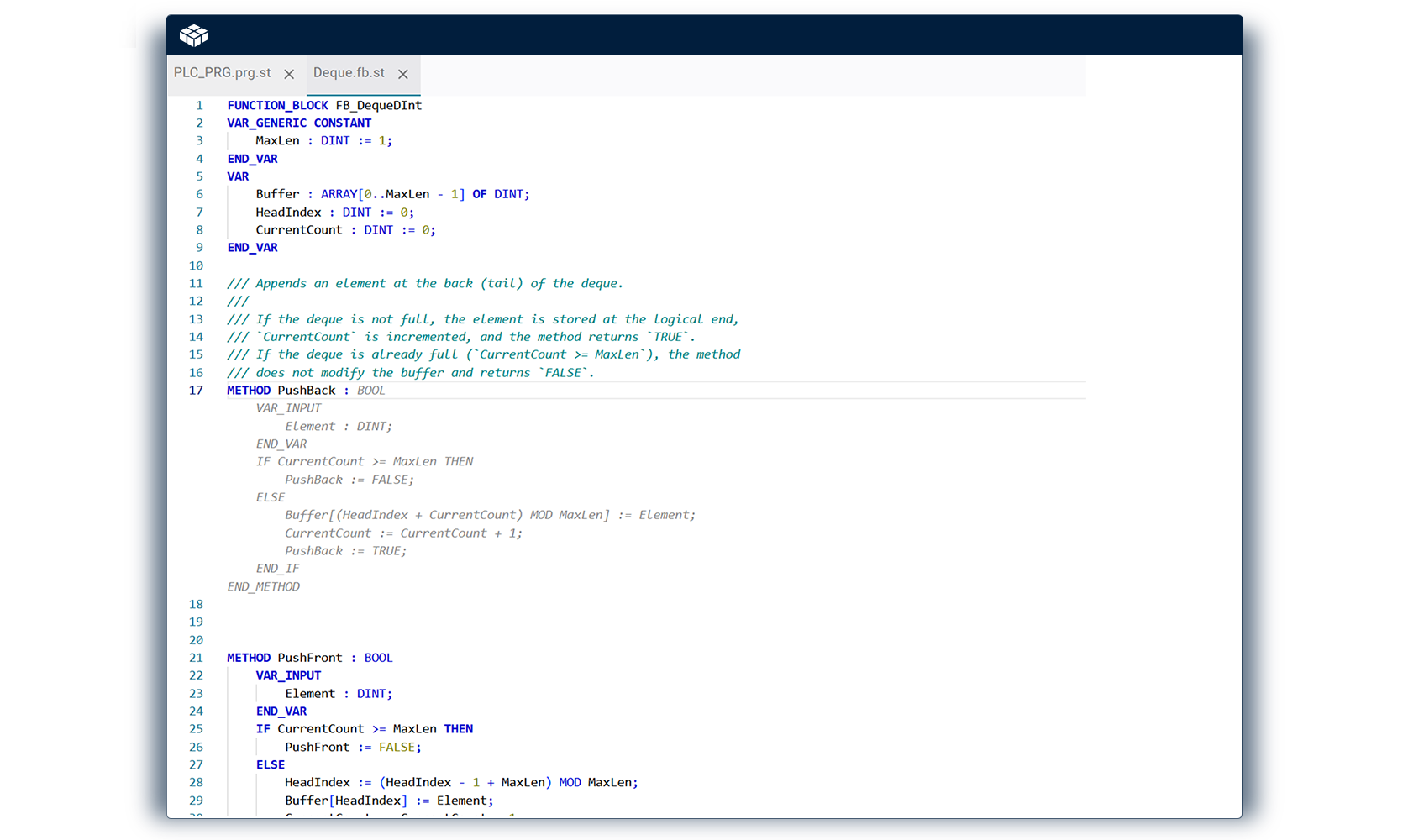Click the PushFront method name
The height and width of the screenshot is (840, 1403).
pos(310,658)
